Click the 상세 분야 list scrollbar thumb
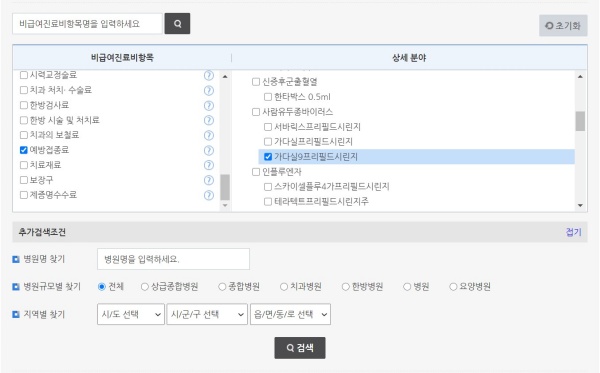Image resolution: width=600 pixels, height=373 pixels. pyautogui.click(x=580, y=121)
